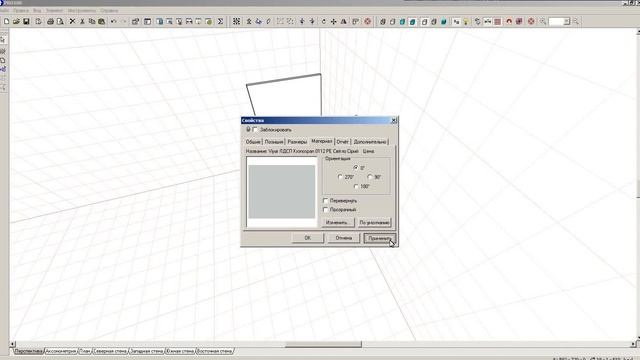Image resolution: width=640 pixels, height=360 pixels.
Task: Select the 180° orientation radio
Action: [x=356, y=186]
